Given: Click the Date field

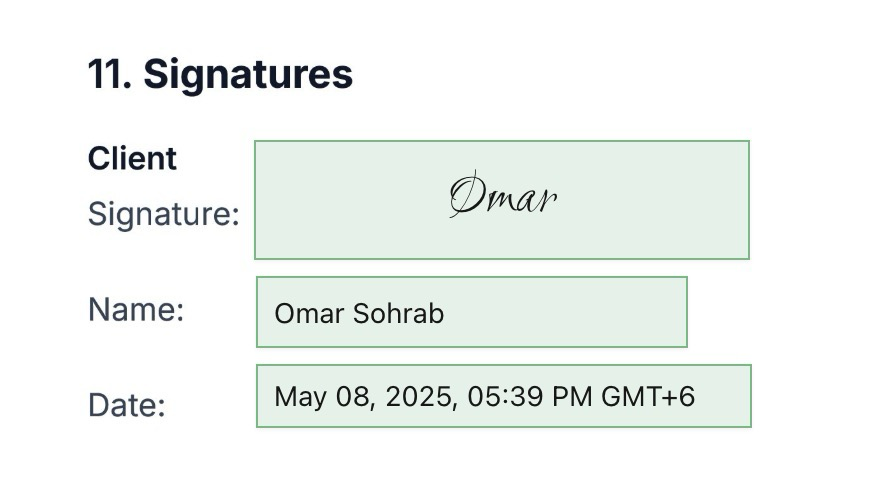Looking at the screenshot, I should 503,396.
